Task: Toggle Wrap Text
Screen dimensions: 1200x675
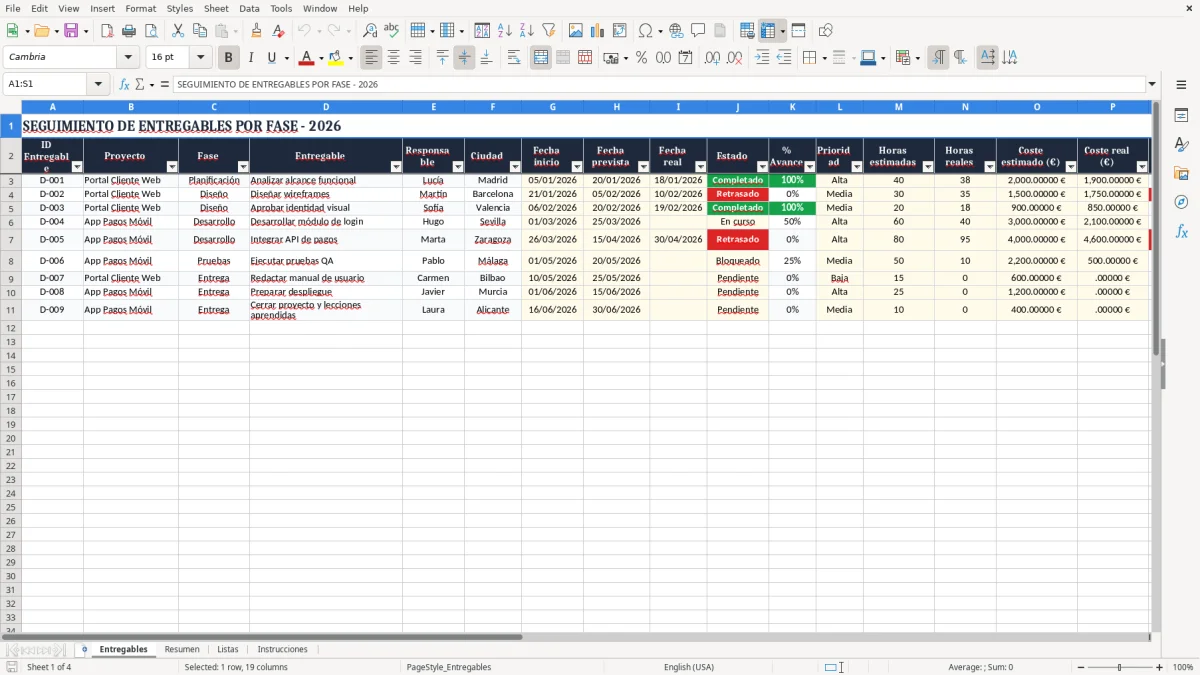Action: point(514,58)
